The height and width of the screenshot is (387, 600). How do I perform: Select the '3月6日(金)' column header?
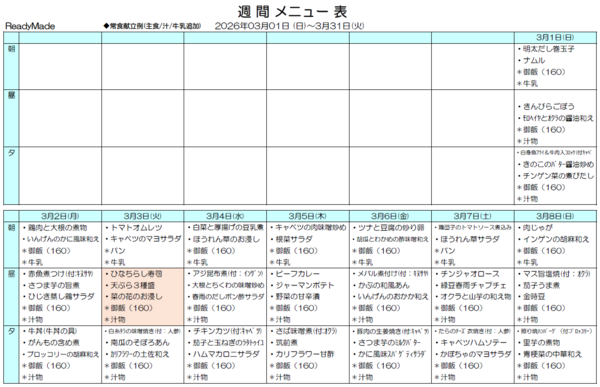[x=390, y=216]
